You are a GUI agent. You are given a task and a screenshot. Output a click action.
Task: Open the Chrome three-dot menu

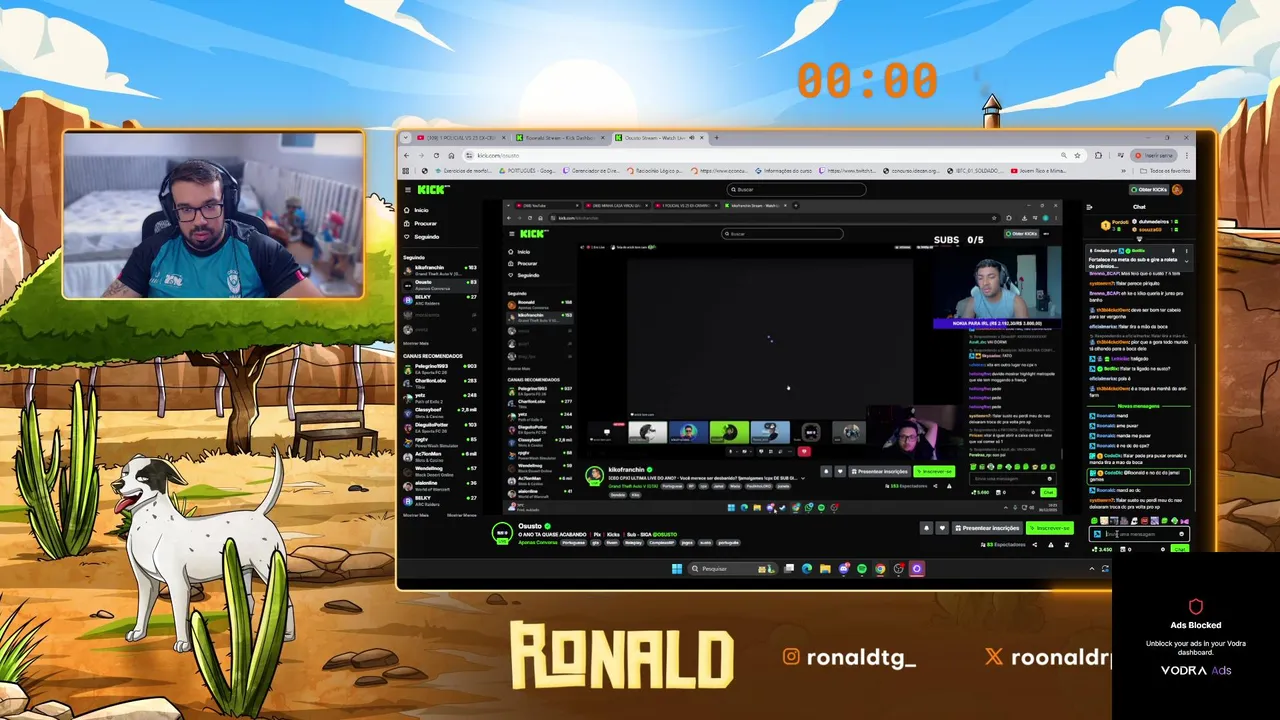(1187, 156)
